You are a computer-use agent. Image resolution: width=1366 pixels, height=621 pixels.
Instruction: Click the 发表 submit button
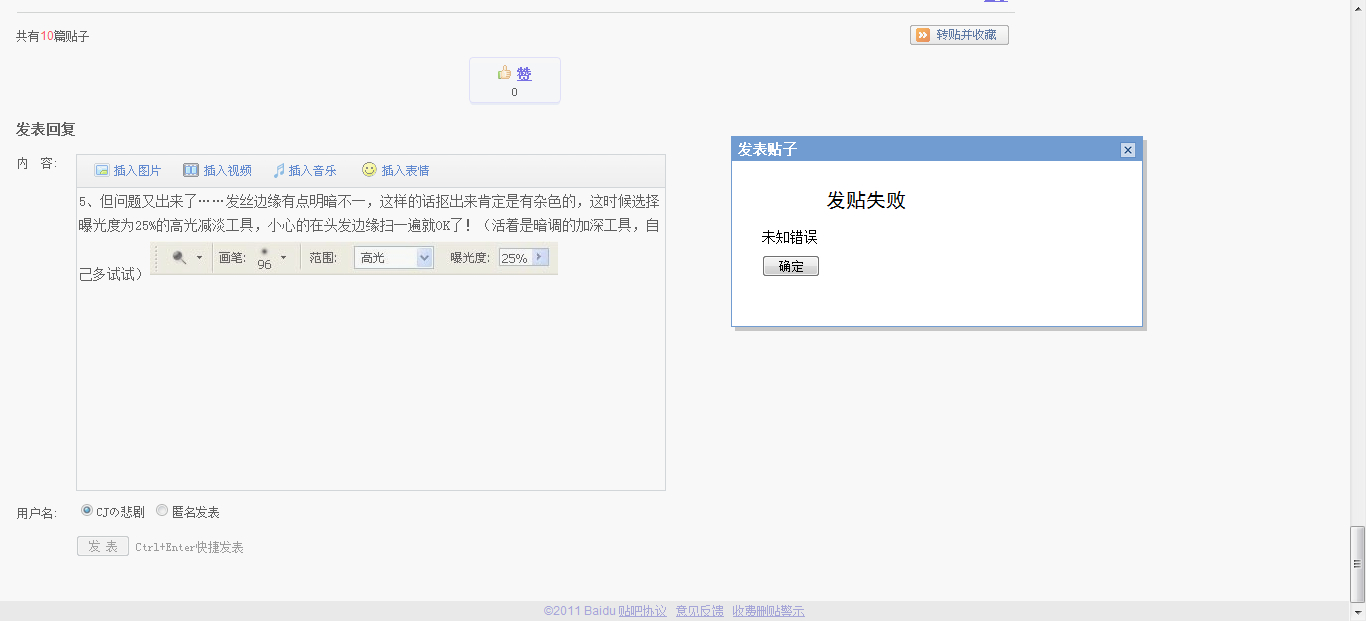103,547
